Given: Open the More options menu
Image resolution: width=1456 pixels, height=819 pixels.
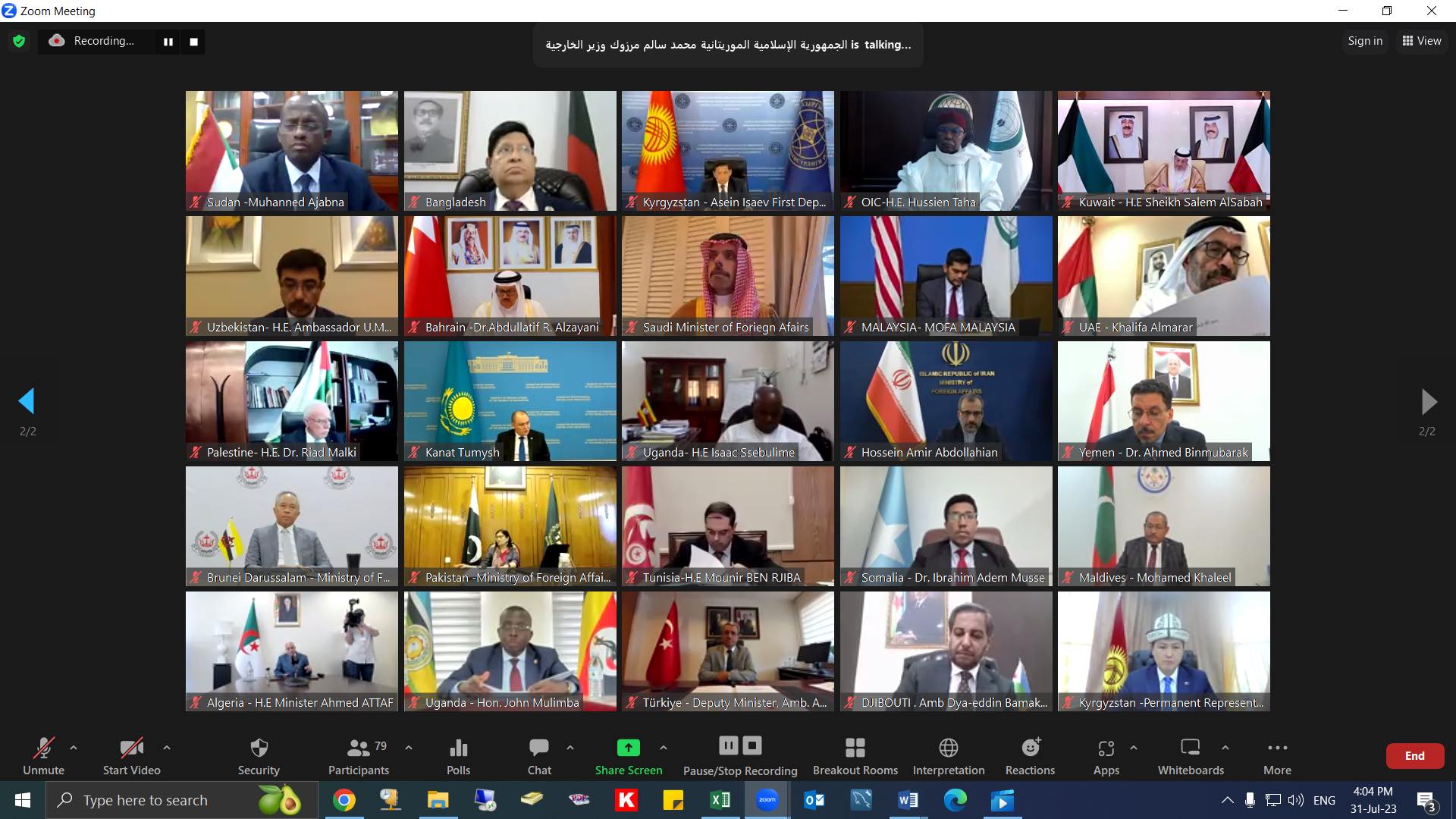Looking at the screenshot, I should [x=1277, y=755].
